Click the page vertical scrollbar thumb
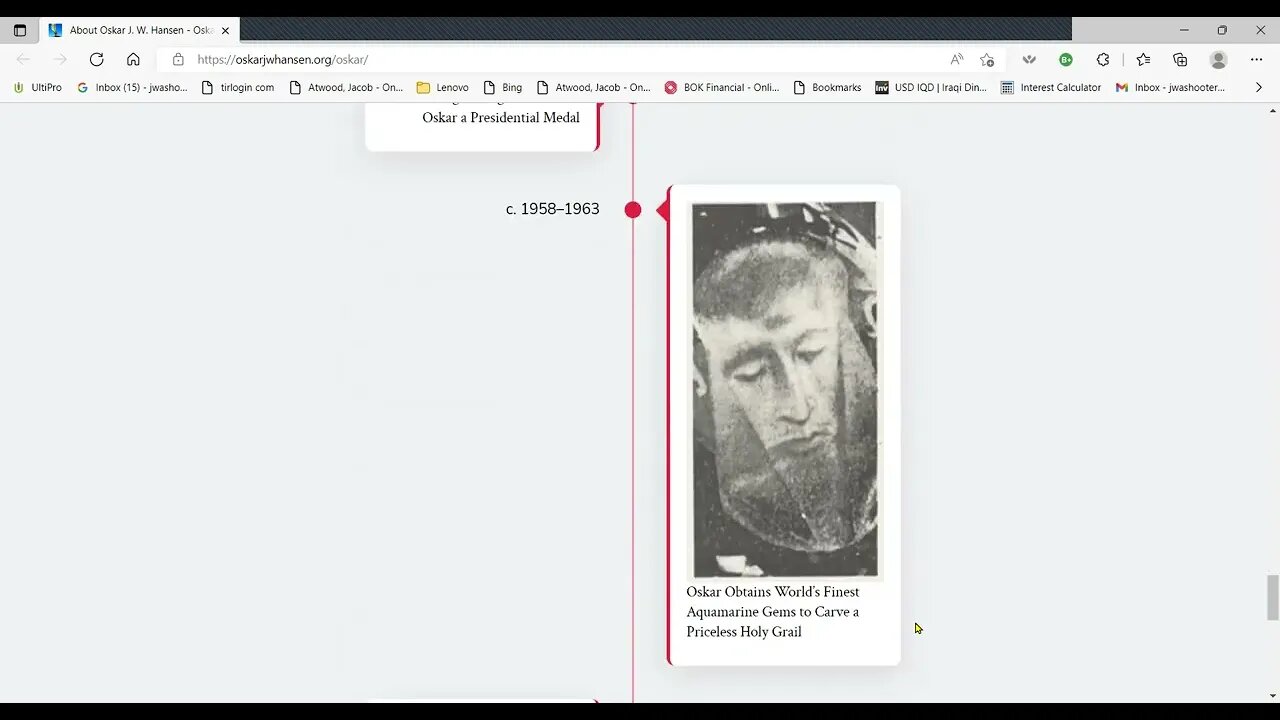1280x720 pixels. click(x=1272, y=597)
